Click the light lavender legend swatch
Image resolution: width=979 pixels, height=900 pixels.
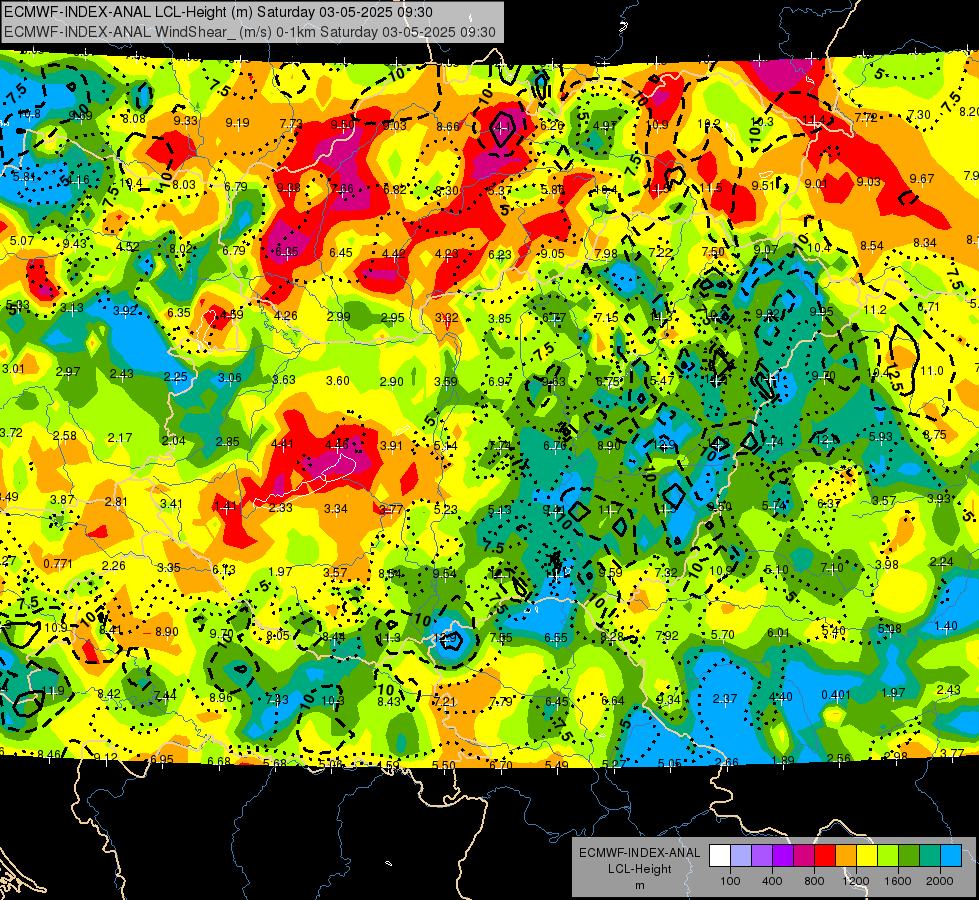741,856
